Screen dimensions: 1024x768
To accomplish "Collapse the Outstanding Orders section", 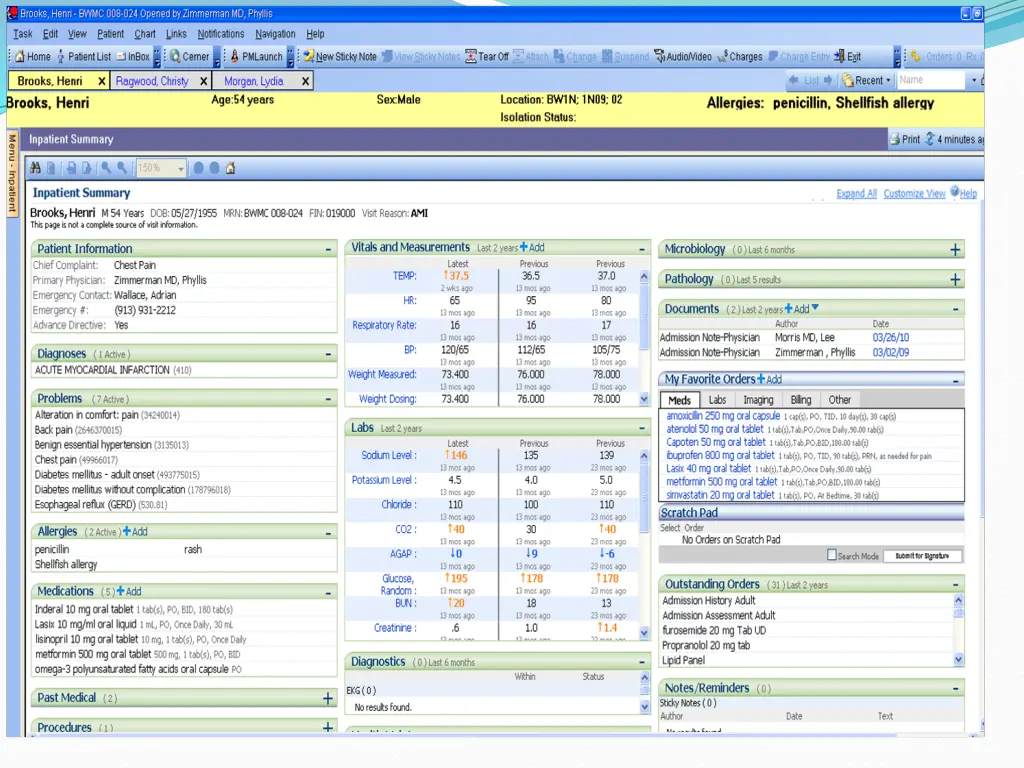I will point(955,584).
